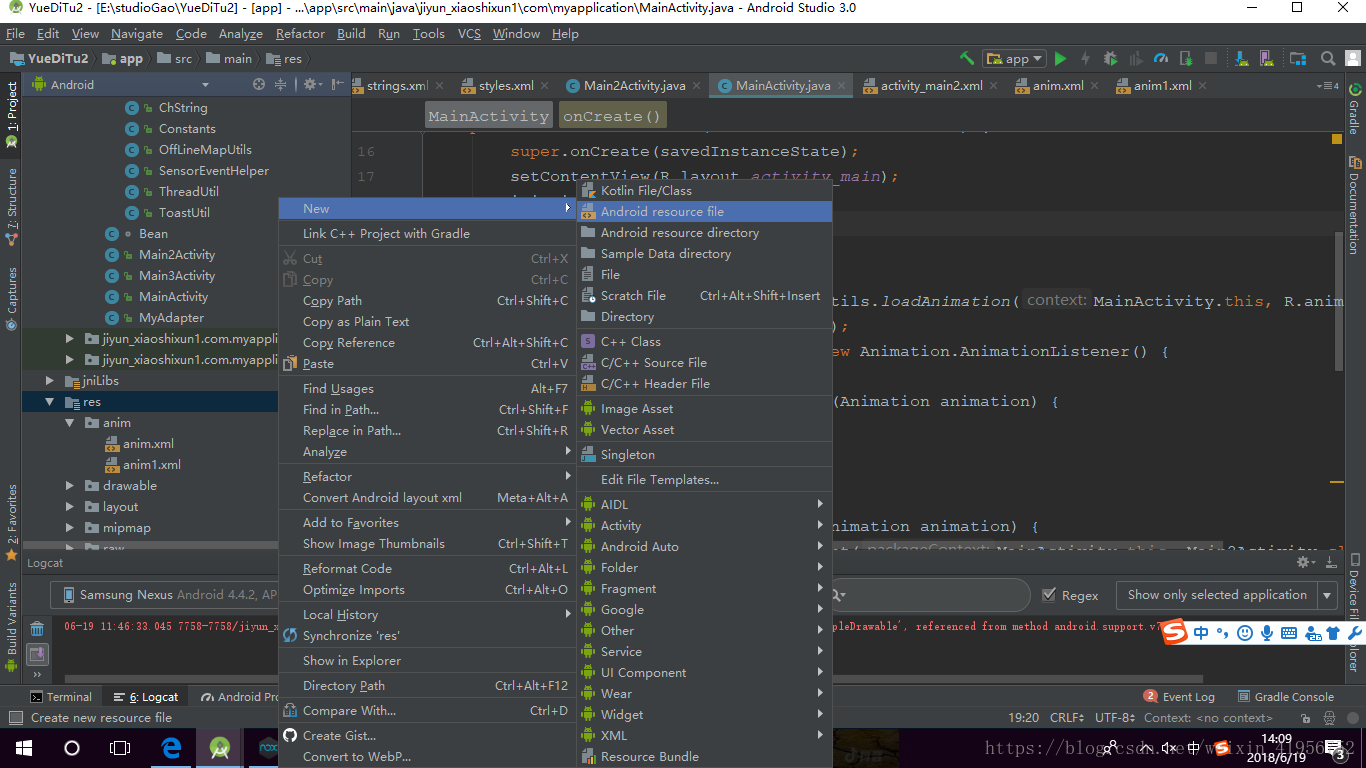The height and width of the screenshot is (768, 1366).
Task: Click the Make Project hammer icon
Action: pyautogui.click(x=966, y=59)
